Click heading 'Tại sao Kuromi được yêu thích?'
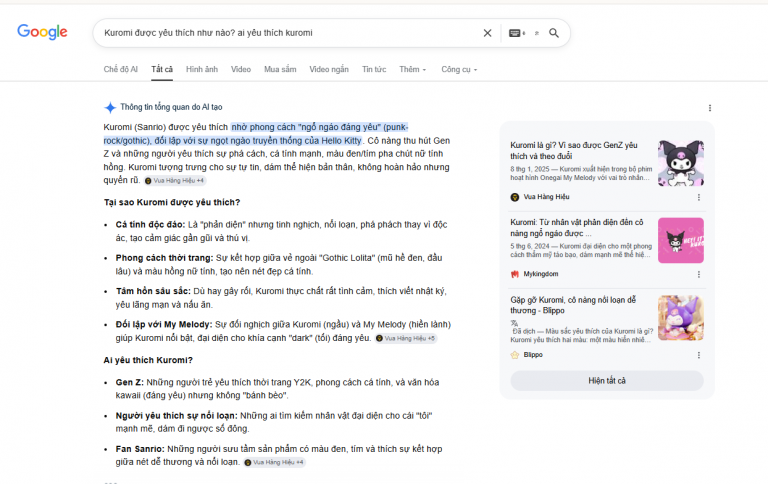Screen dimensions: 768x484 click(171, 202)
